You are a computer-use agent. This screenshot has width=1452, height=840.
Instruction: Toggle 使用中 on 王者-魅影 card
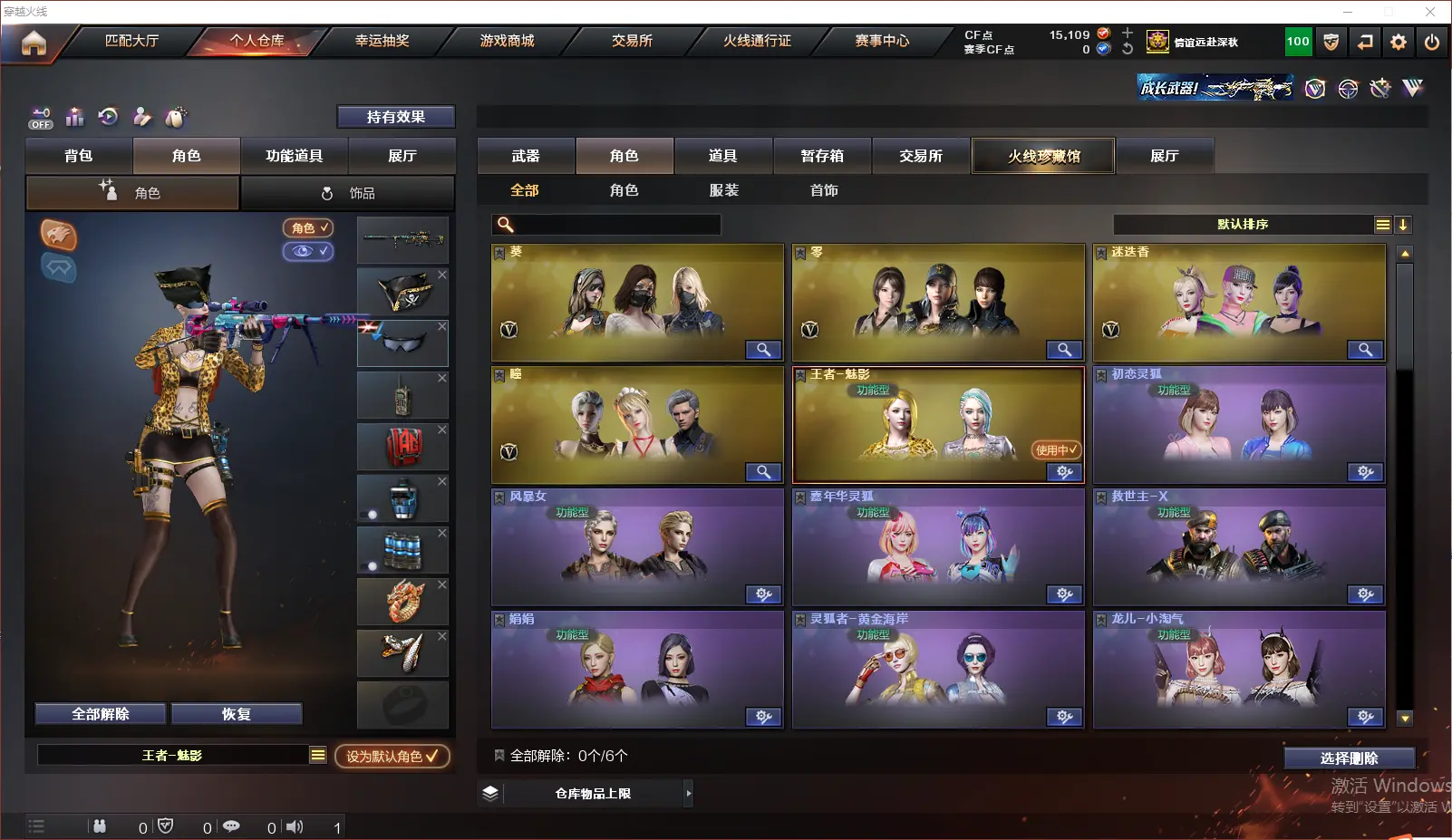(x=1056, y=449)
